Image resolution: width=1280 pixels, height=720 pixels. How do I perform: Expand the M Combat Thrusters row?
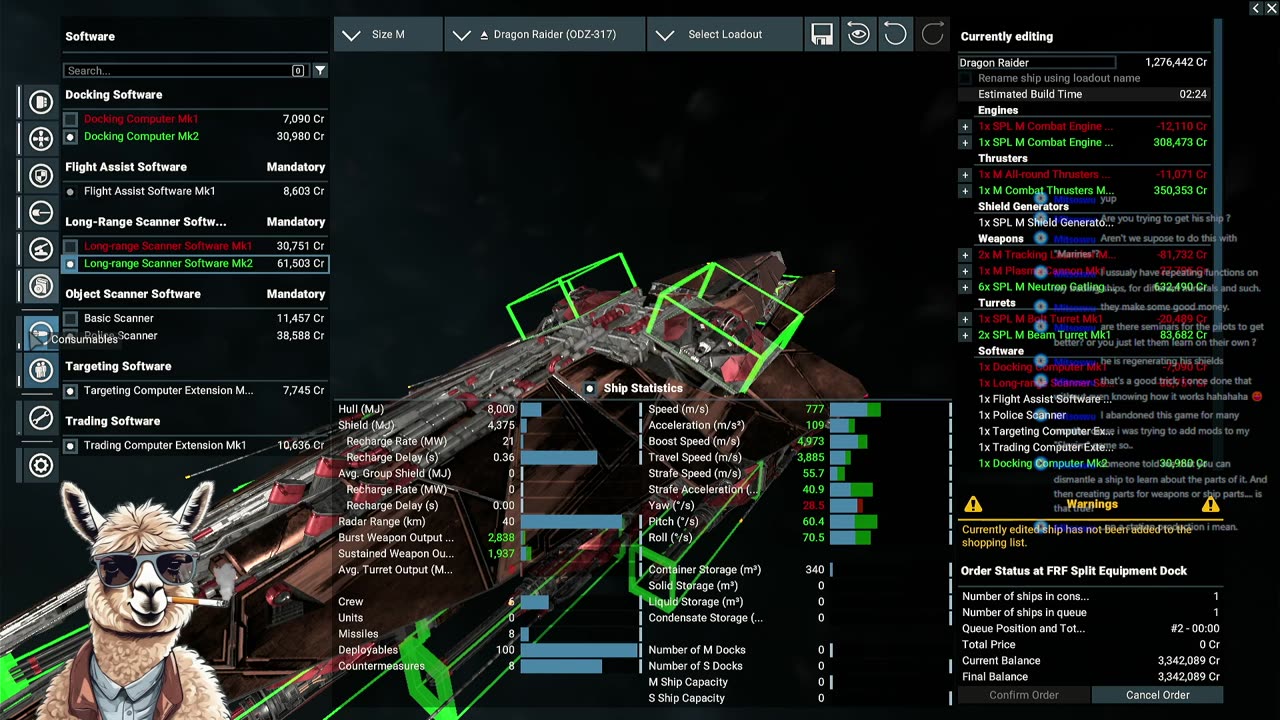pos(965,191)
